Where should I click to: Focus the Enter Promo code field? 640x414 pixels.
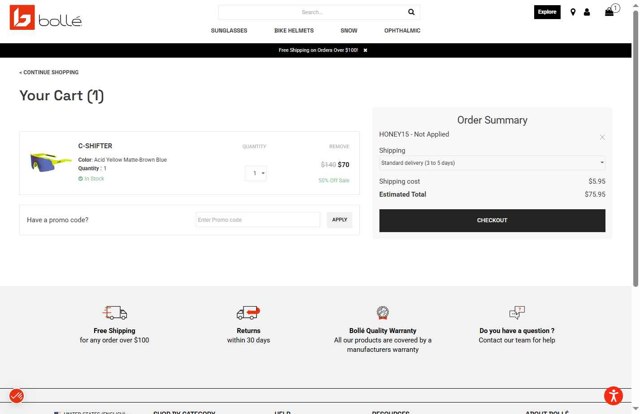coord(258,220)
